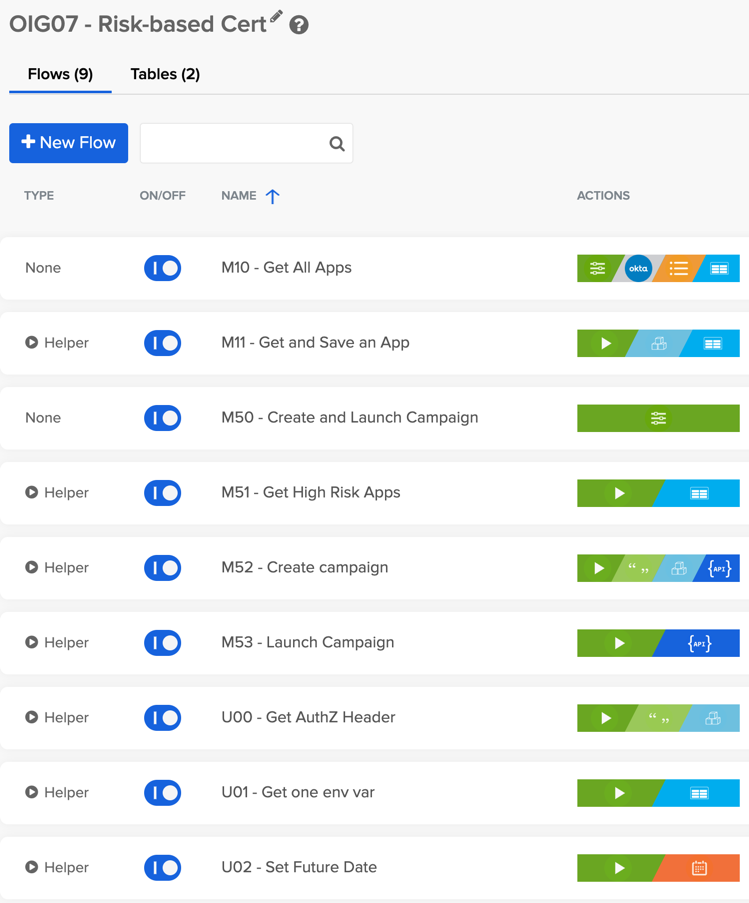Sort by the ON/OFF column header
Viewport: 749px width, 903px height.
pos(162,196)
